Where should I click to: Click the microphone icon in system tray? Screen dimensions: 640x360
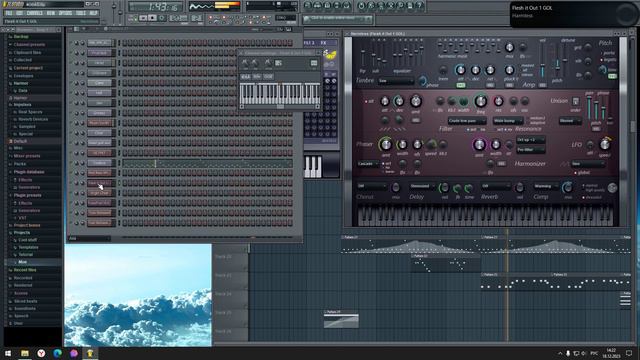click(568, 353)
